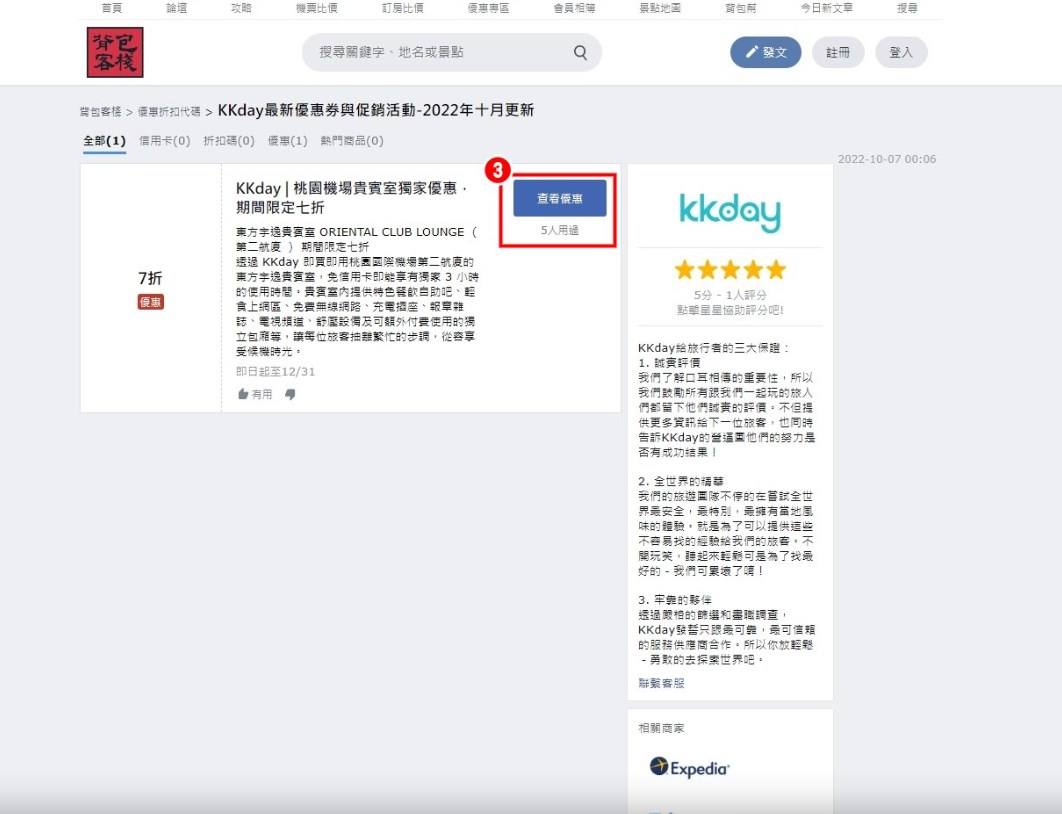The width and height of the screenshot is (1062, 814).
Task: Focus the keyword search input field
Action: (x=440, y=53)
